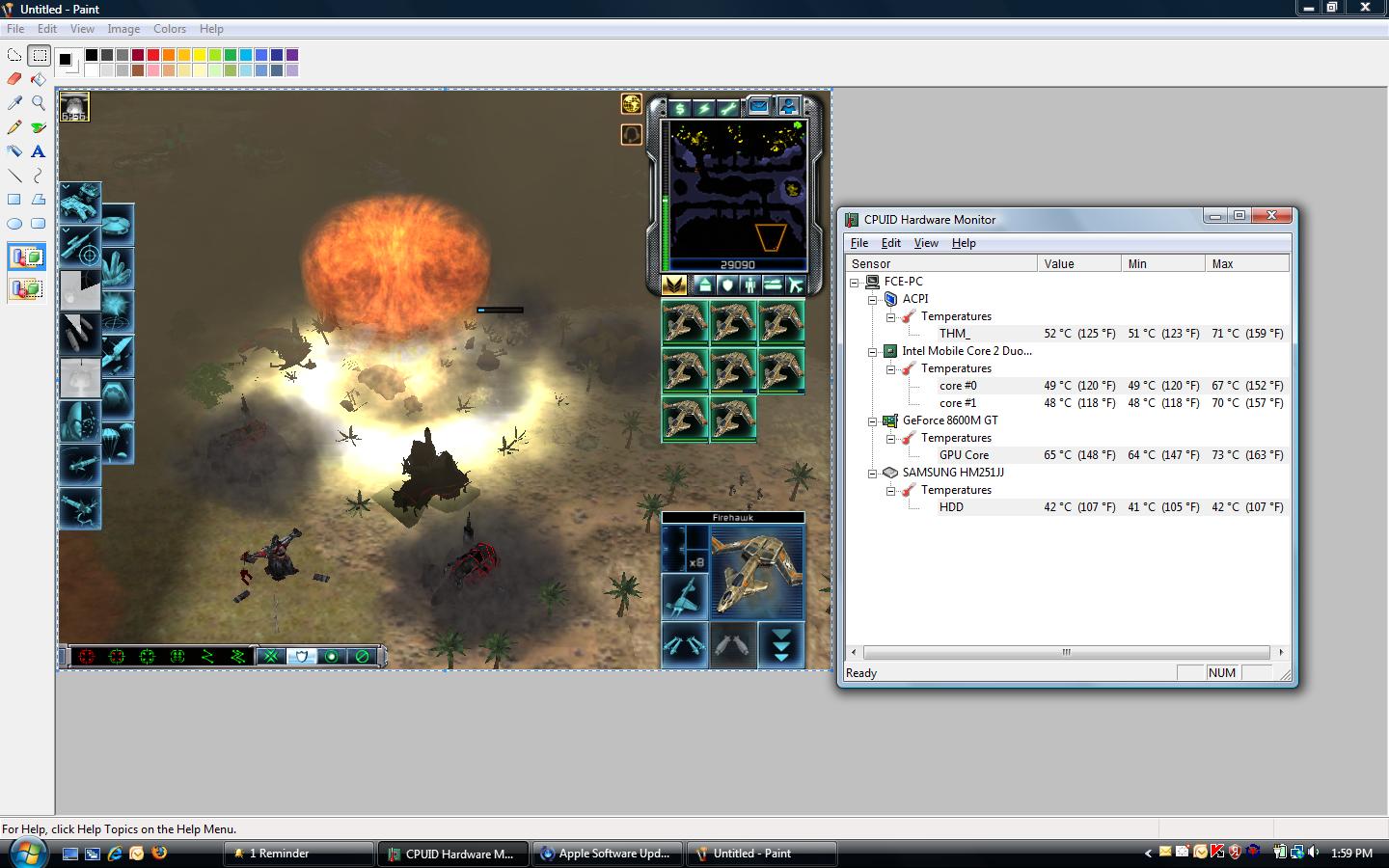This screenshot has width=1389, height=868.
Task: Collapse the GeForce 8600M GT node
Action: click(x=873, y=421)
